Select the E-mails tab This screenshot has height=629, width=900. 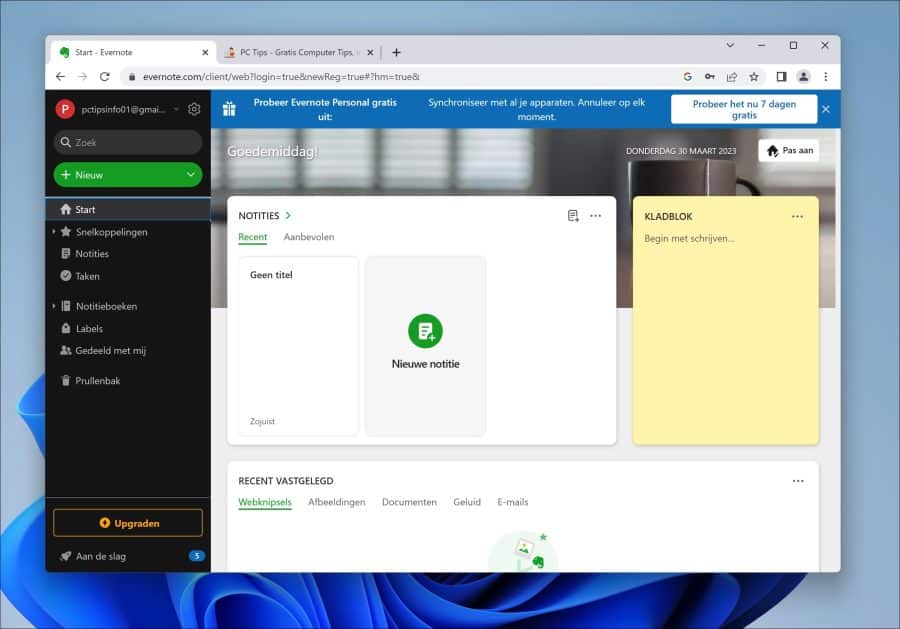tap(513, 502)
